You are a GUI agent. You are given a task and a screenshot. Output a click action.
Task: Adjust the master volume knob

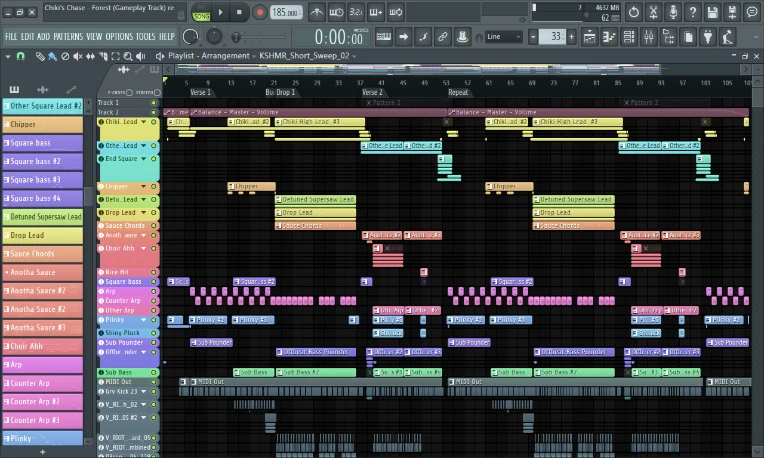pos(191,37)
